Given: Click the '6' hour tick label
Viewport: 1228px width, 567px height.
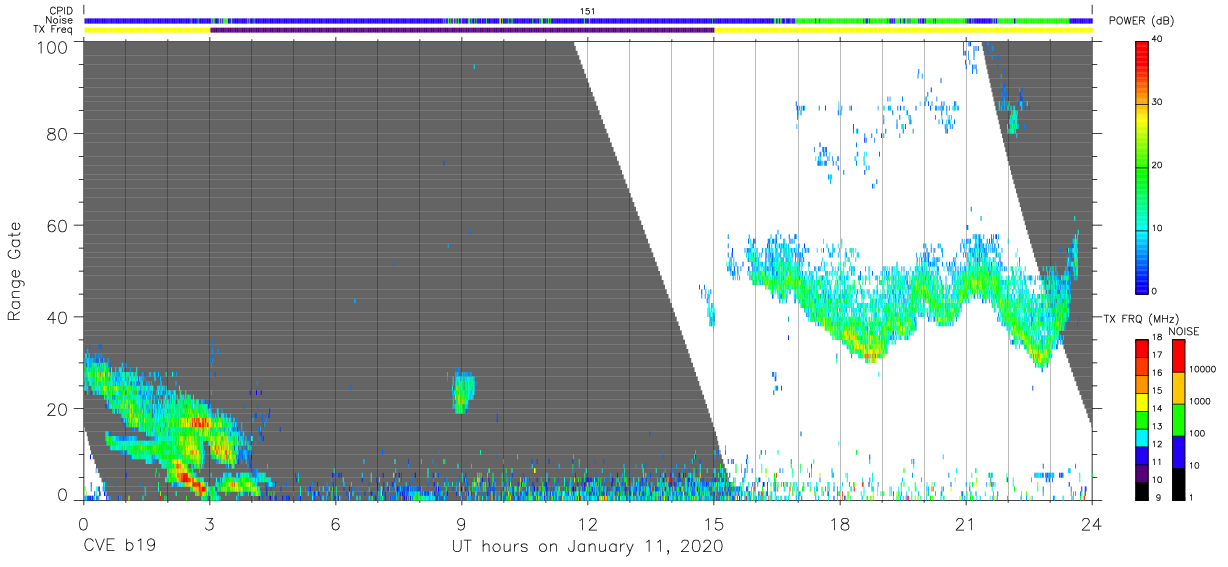Looking at the screenshot, I should click(x=336, y=523).
